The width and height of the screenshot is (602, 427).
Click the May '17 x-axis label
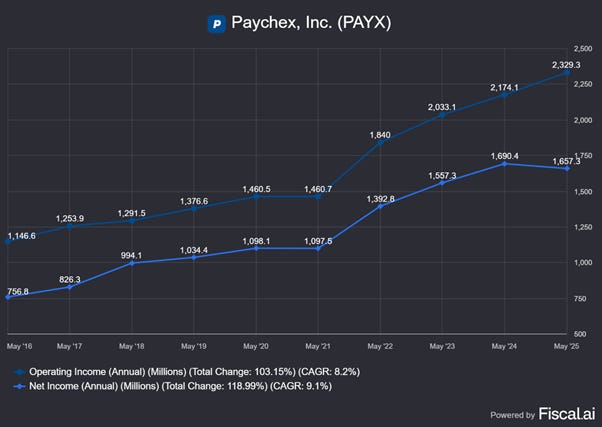tap(69, 346)
